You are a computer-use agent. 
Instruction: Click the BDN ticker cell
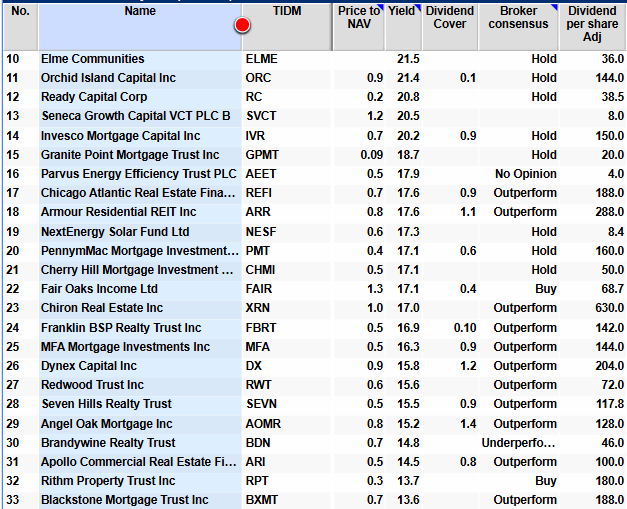(258, 443)
